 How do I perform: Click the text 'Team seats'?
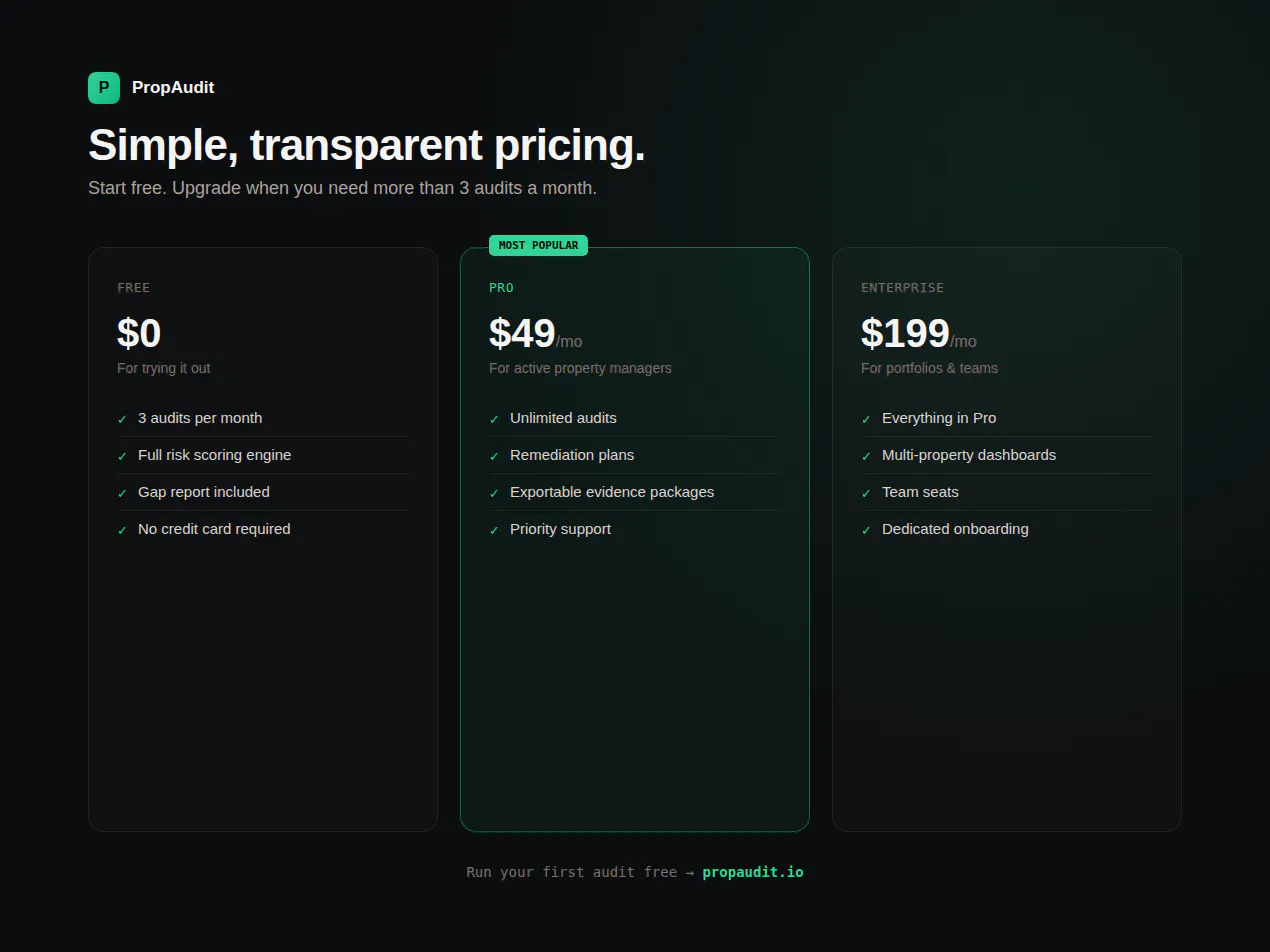pyautogui.click(x=920, y=492)
